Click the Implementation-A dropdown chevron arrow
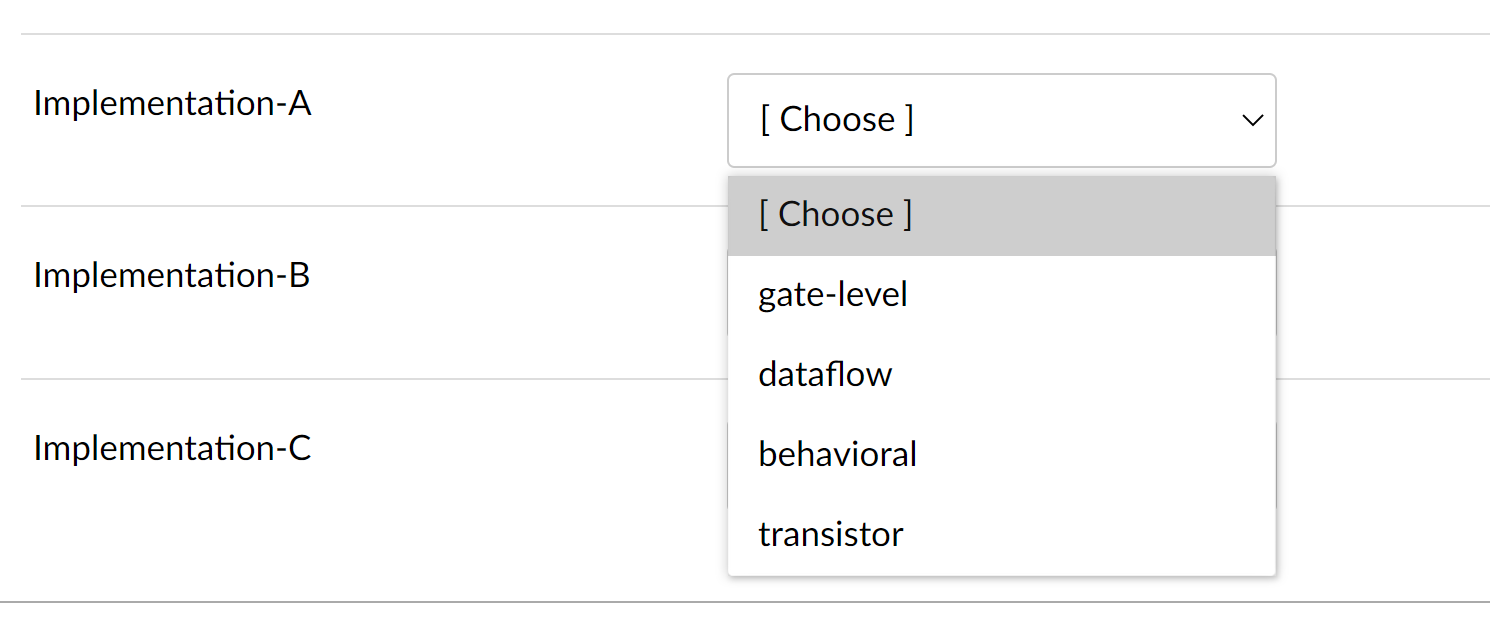This screenshot has height=625, width=1490. coord(1252,120)
